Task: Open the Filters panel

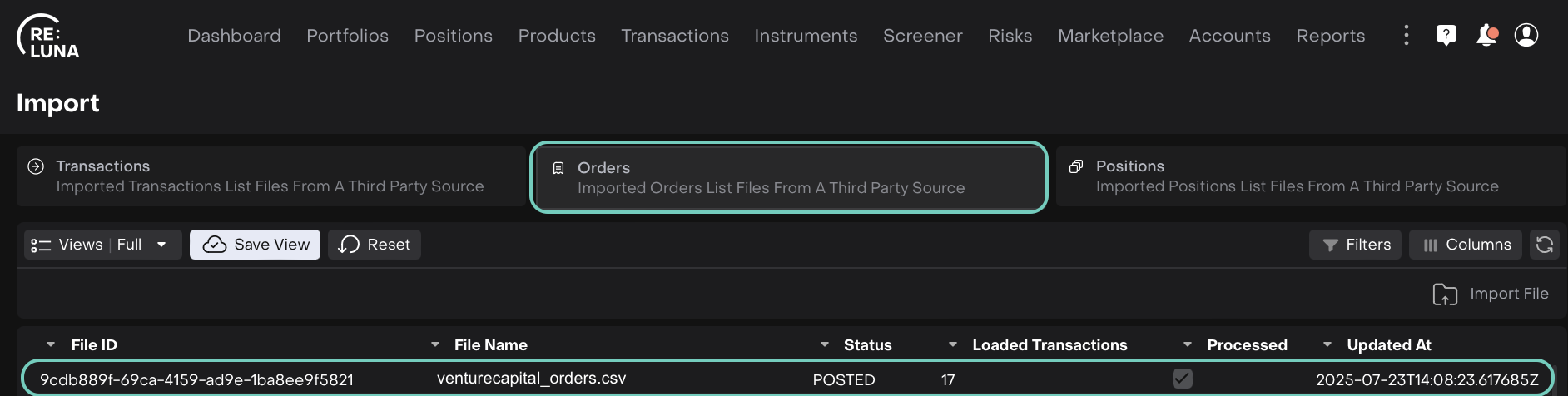Action: [x=1356, y=245]
